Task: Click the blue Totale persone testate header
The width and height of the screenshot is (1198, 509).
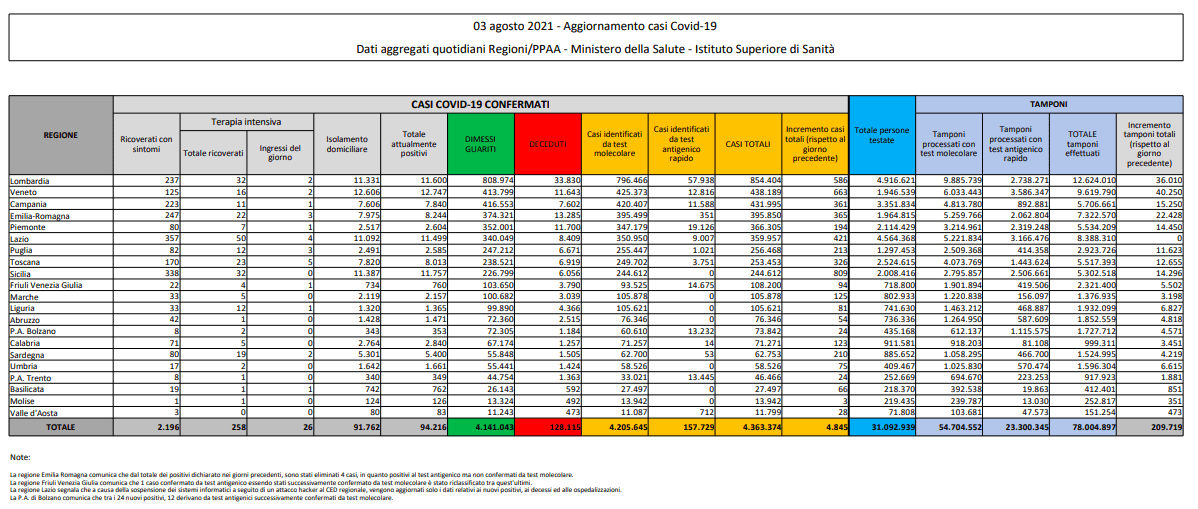Action: [881, 135]
